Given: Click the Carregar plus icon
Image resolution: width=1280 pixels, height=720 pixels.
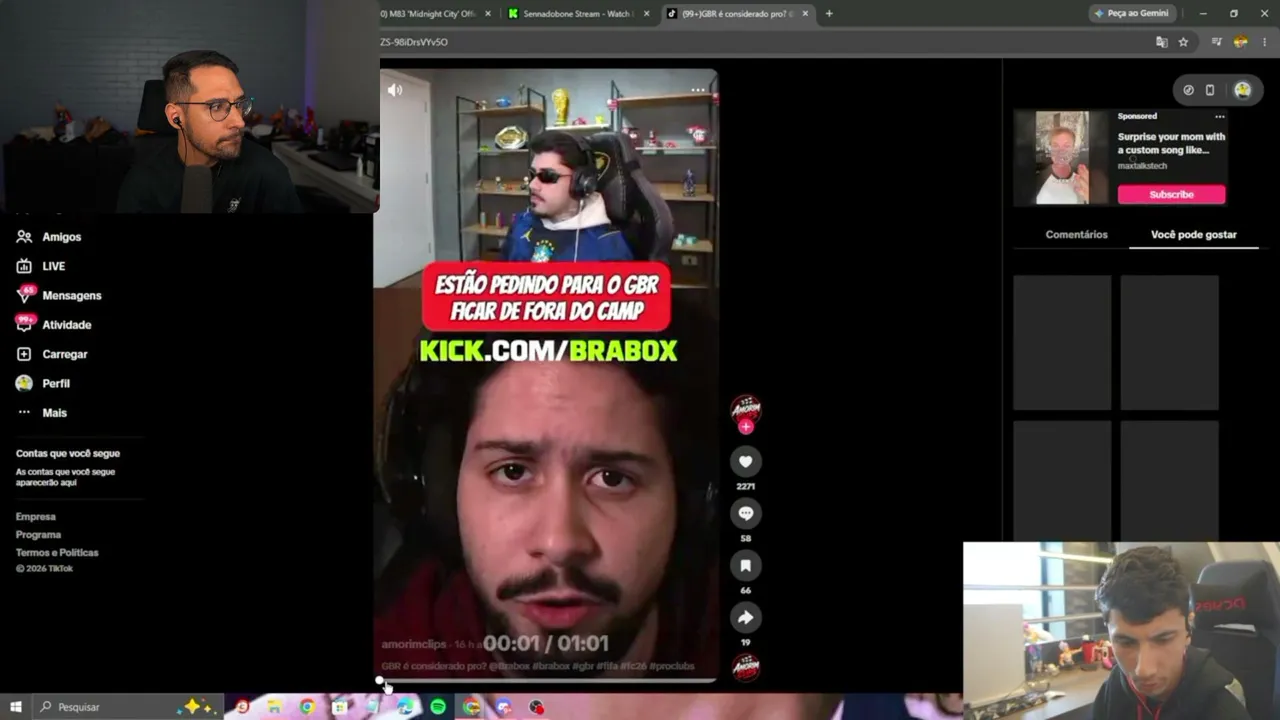Looking at the screenshot, I should click(x=24, y=354).
